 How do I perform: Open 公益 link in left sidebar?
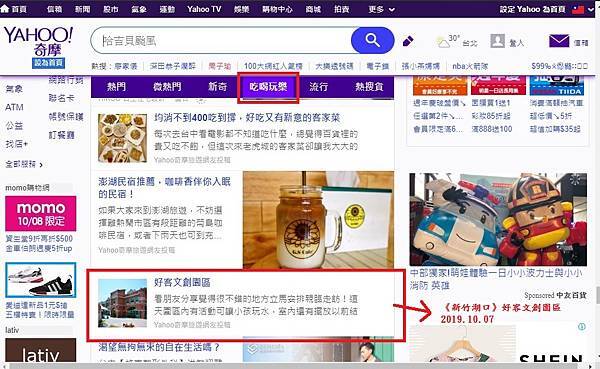point(14,126)
